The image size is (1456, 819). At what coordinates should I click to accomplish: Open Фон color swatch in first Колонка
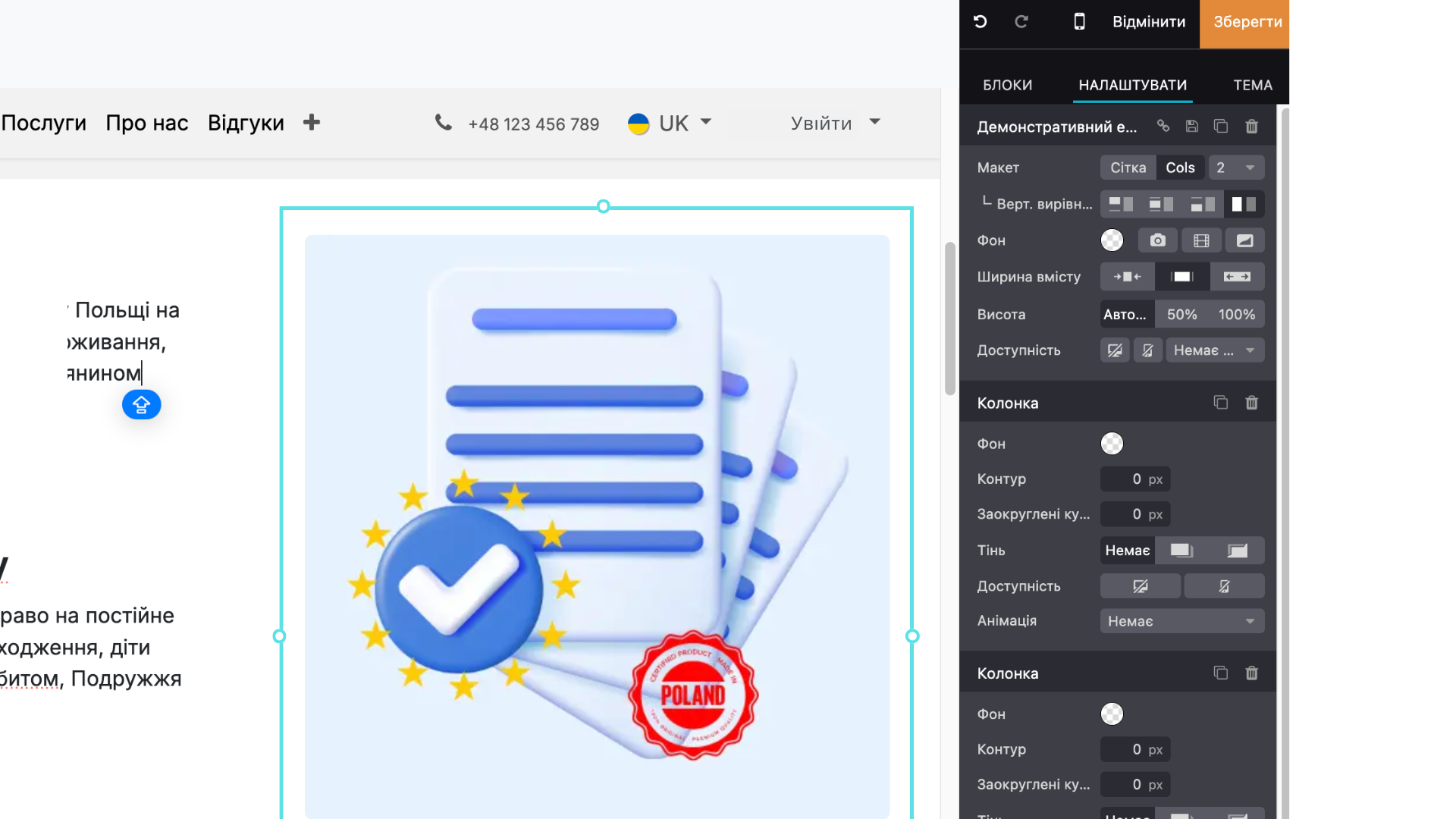pos(1112,444)
